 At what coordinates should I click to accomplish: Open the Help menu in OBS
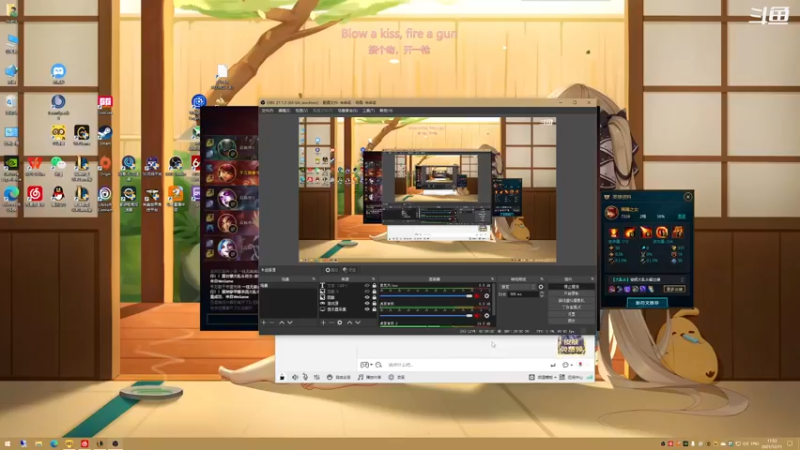(x=386, y=110)
